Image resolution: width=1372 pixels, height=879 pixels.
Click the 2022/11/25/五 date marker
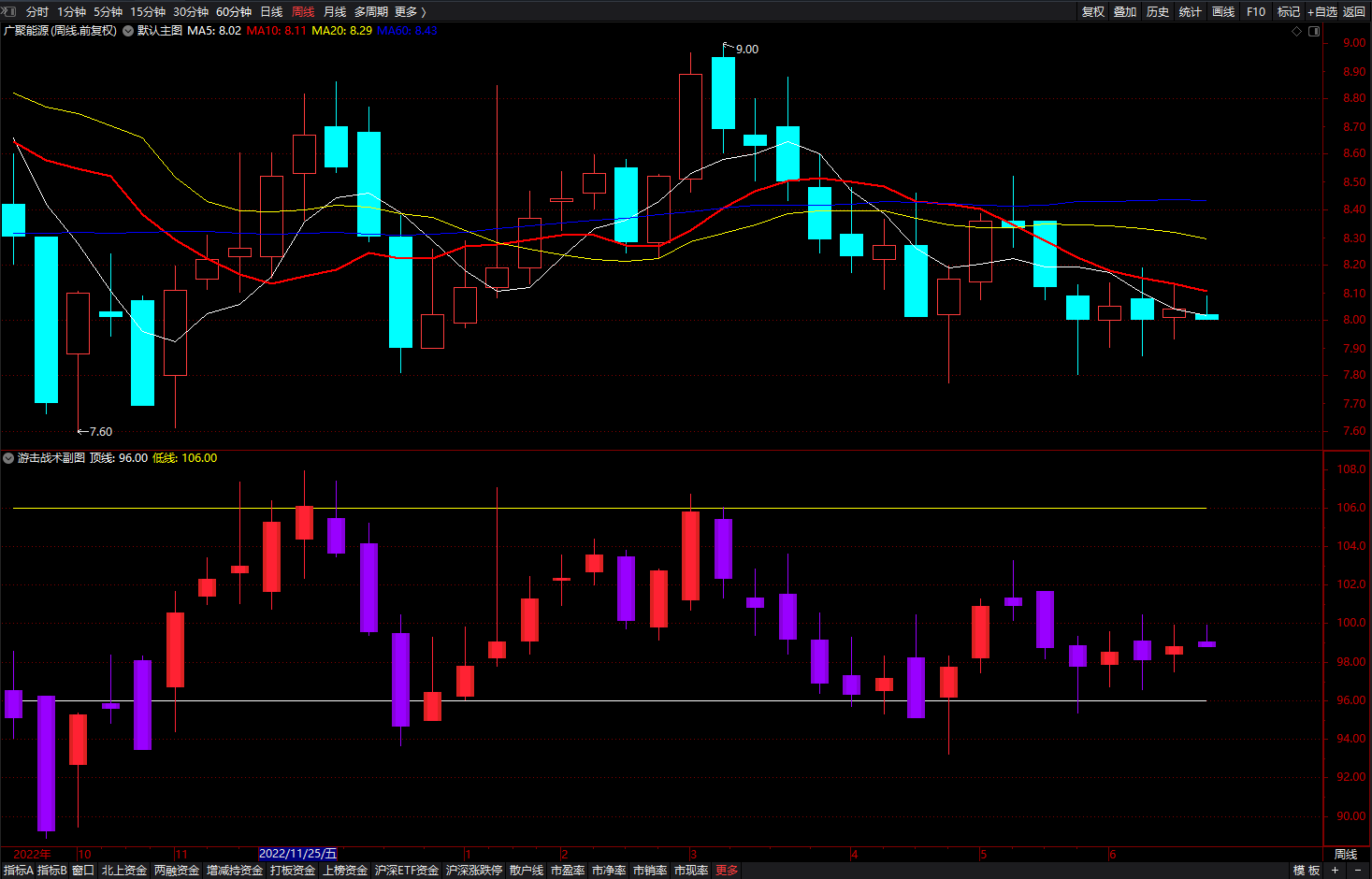point(297,854)
